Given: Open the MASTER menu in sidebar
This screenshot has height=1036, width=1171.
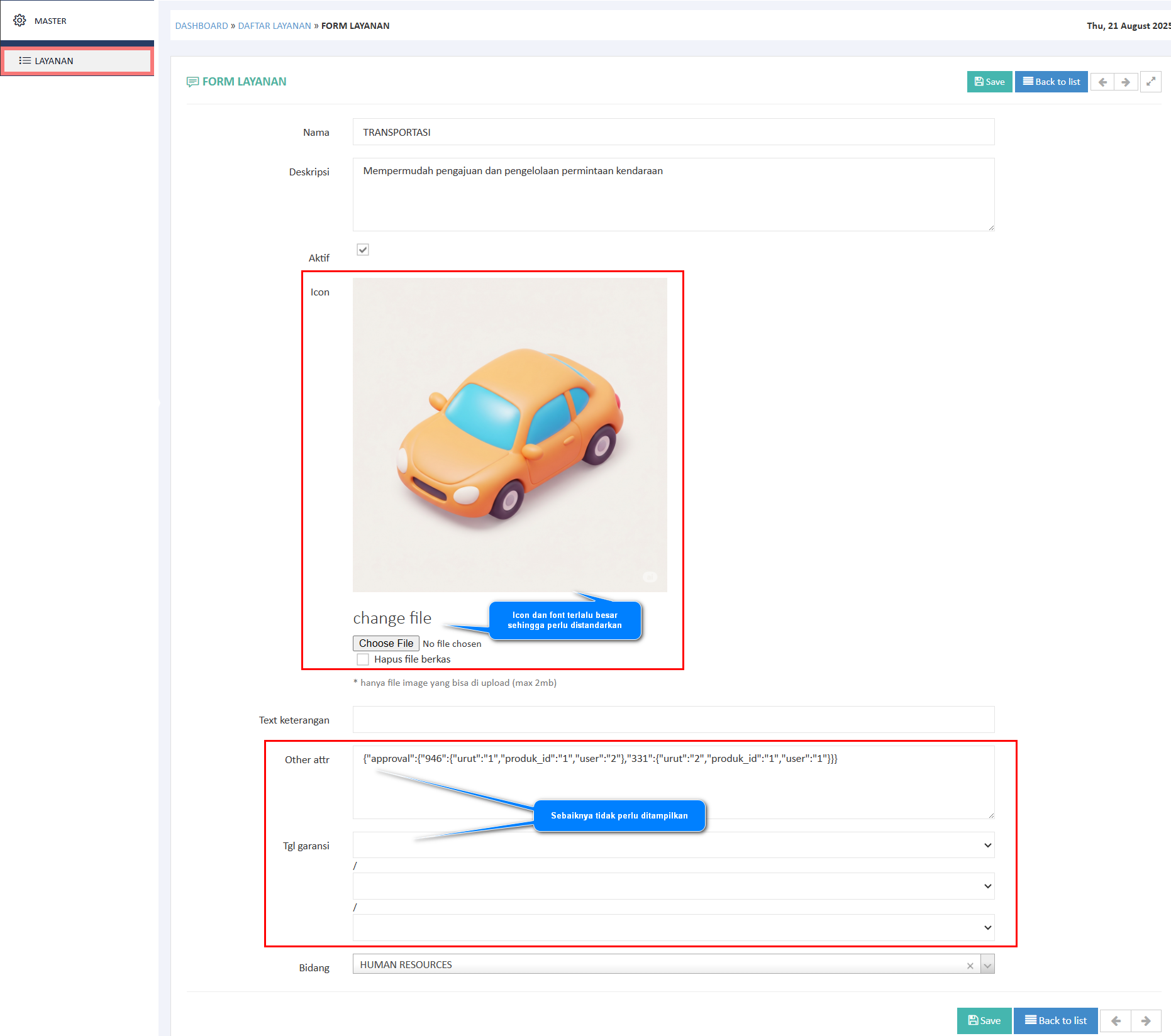Looking at the screenshot, I should pos(50,21).
